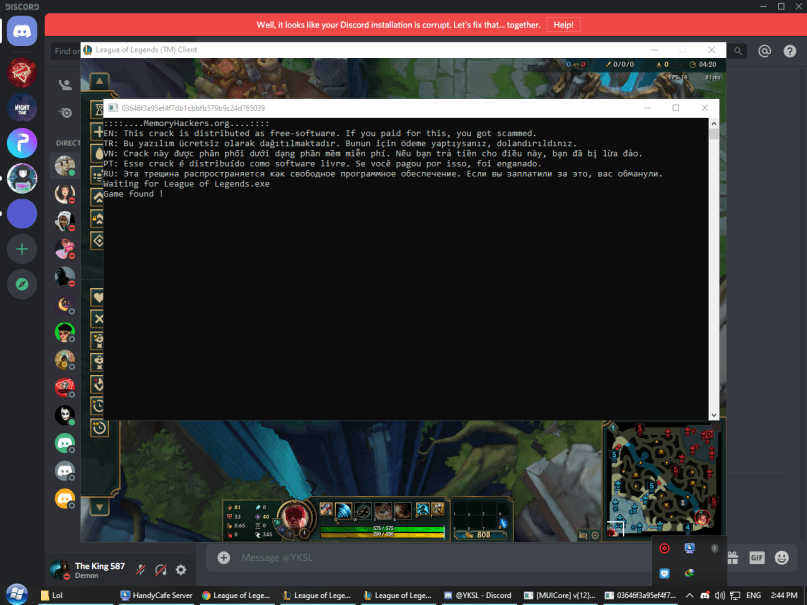Click the 808 gold shop button
The width and height of the screenshot is (807, 605).
(x=480, y=535)
